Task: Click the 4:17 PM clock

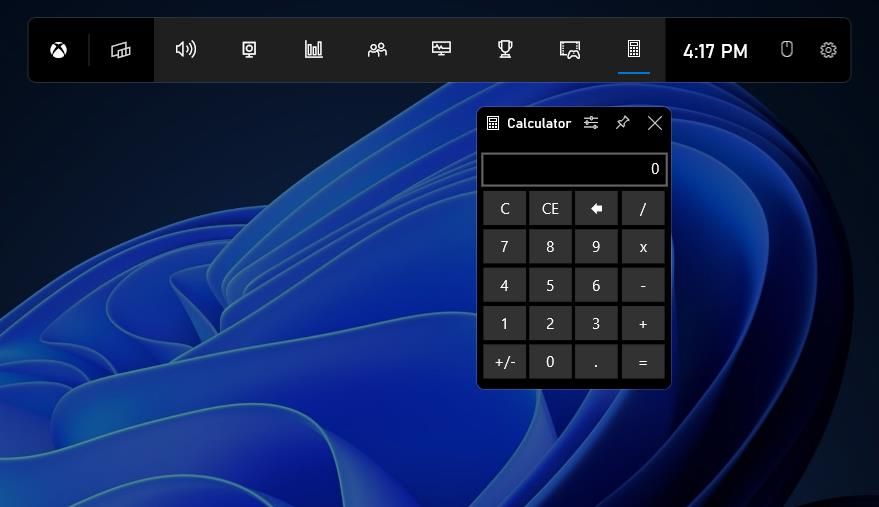Action: pos(715,51)
